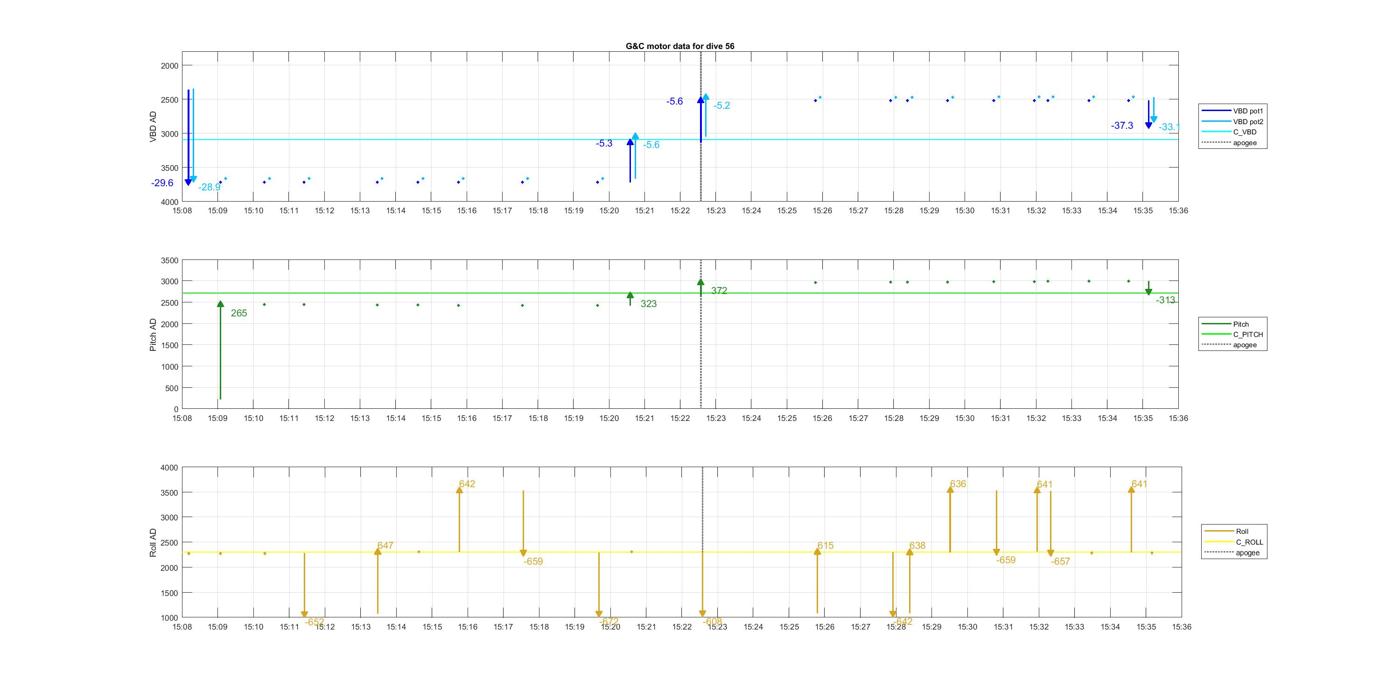Select 'C_VBD' legend entry in the top plot
The height and width of the screenshot is (693, 1400).
1244,132
